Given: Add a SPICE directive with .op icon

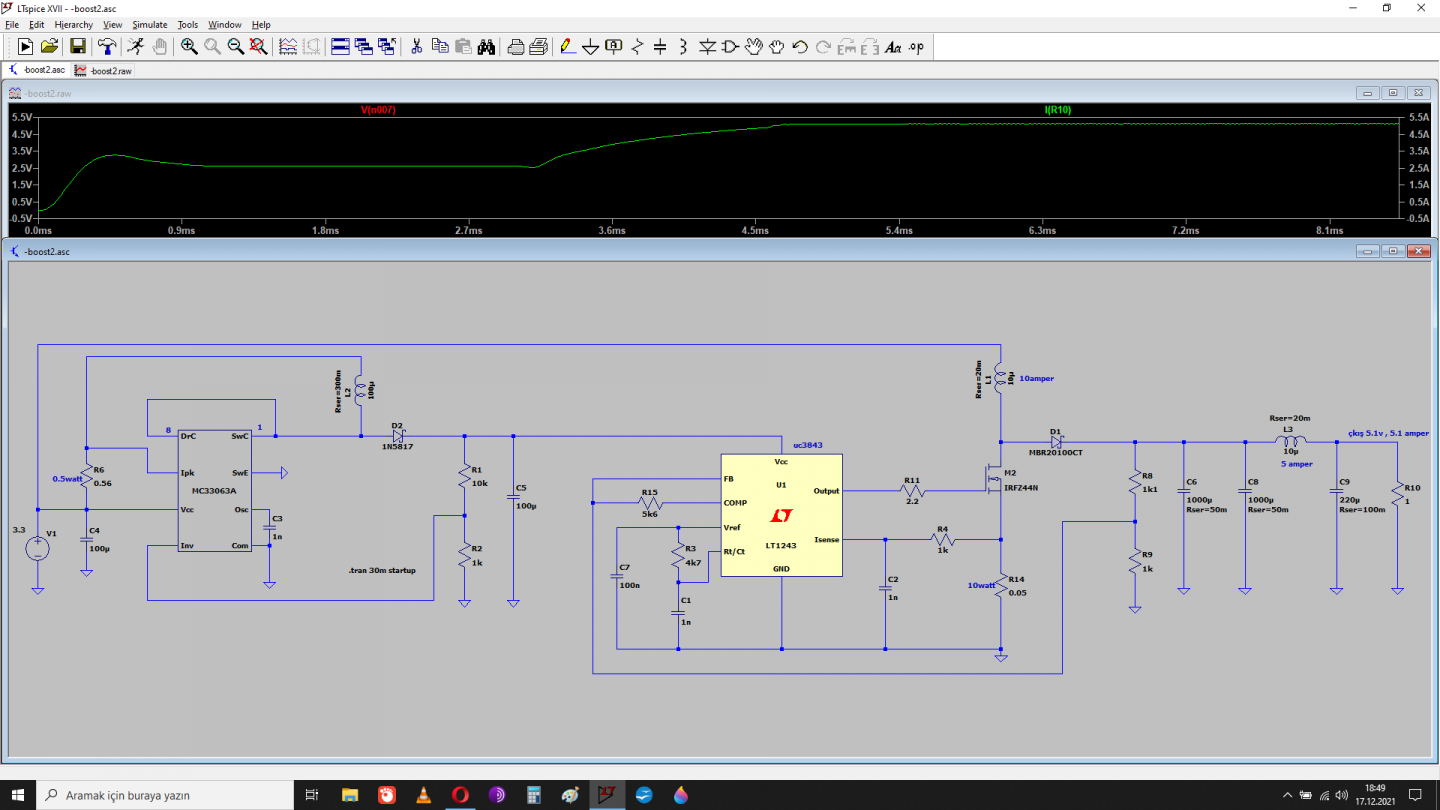Looking at the screenshot, I should coord(916,46).
